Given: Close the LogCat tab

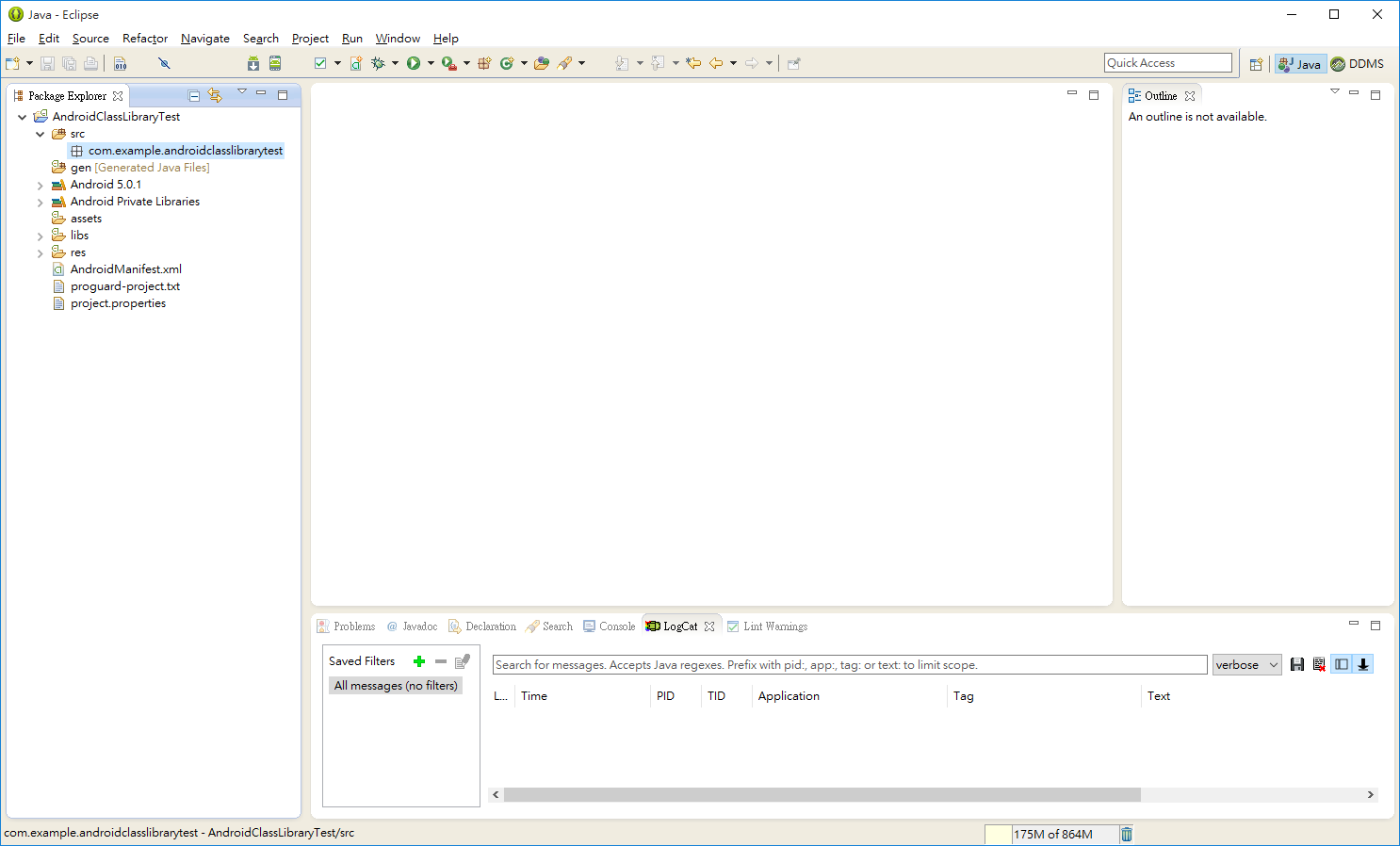Looking at the screenshot, I should 709,626.
